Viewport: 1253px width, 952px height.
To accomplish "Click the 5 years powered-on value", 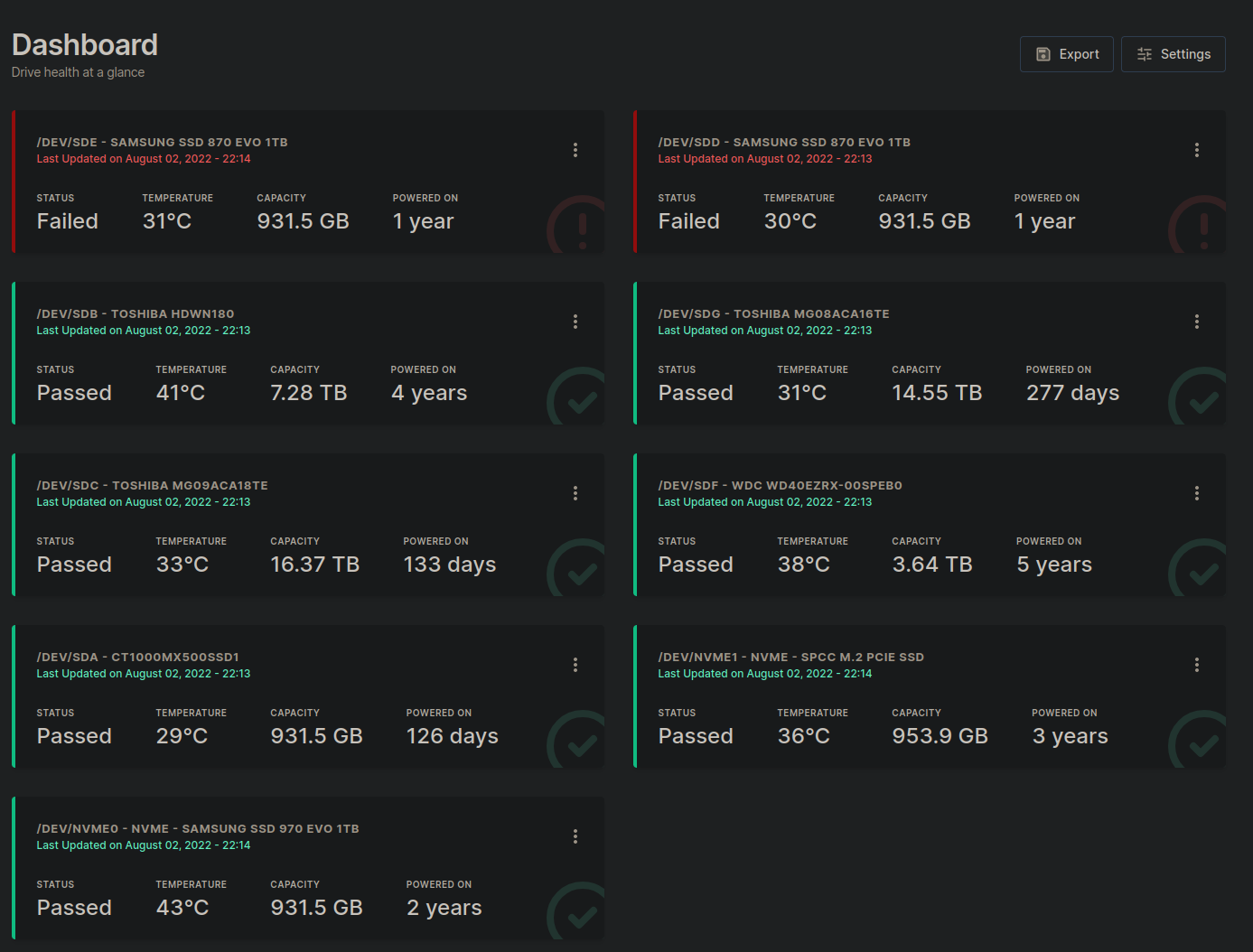I will pos(1054,565).
